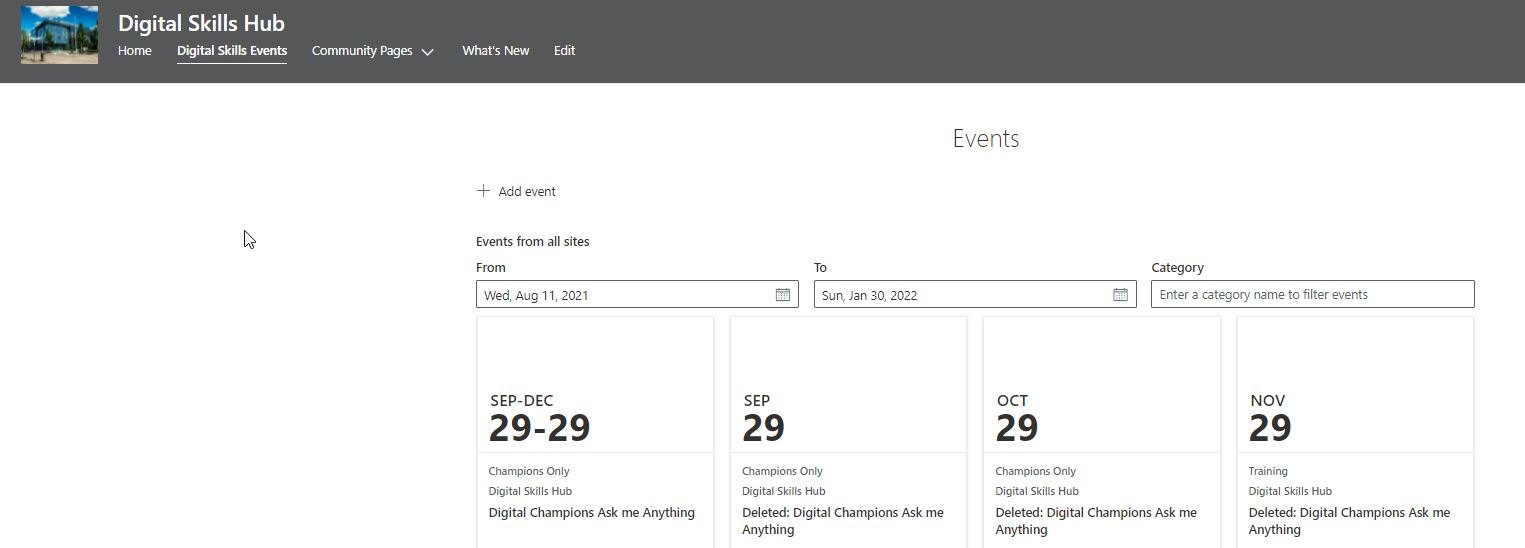Open the What's New navigation link
1525x548 pixels.
click(x=495, y=50)
